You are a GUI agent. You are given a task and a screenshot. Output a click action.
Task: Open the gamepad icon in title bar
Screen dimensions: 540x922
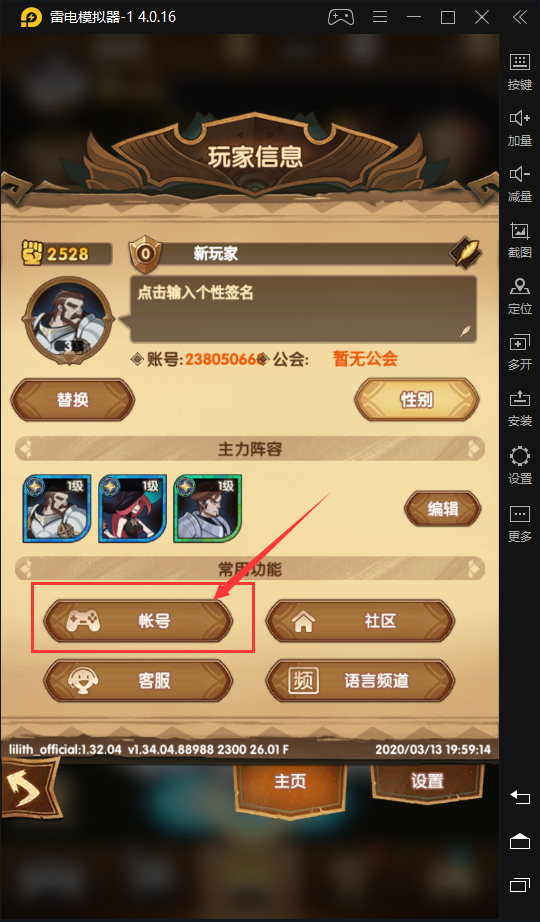[341, 17]
